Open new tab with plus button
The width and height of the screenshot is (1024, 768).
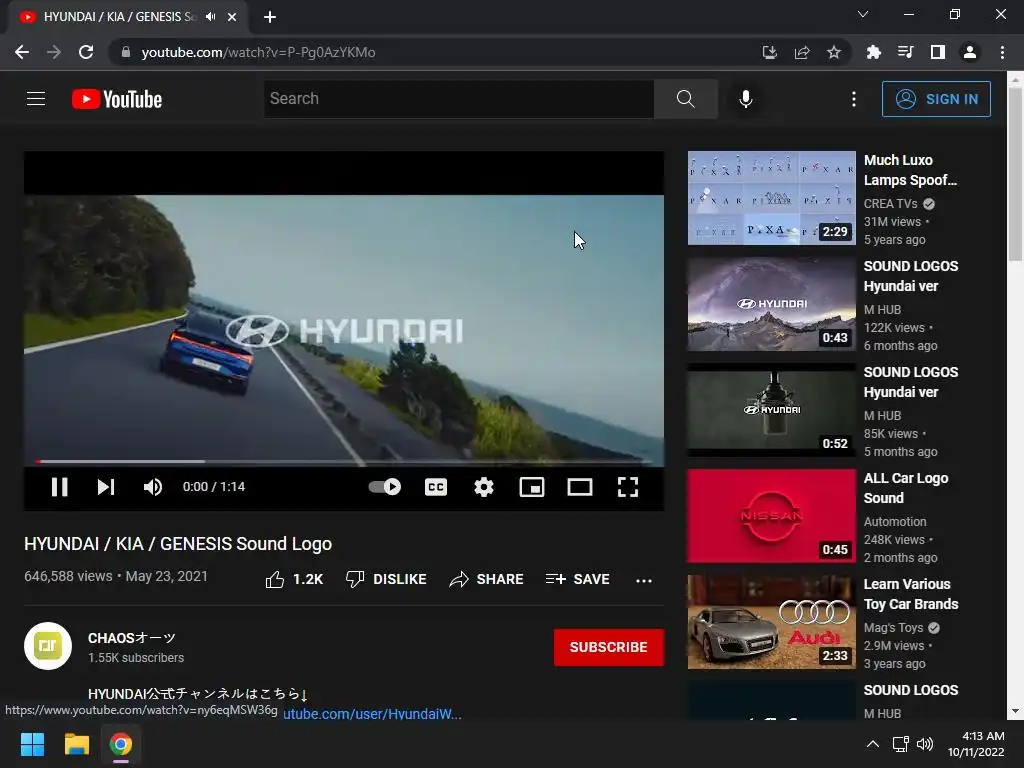[270, 17]
